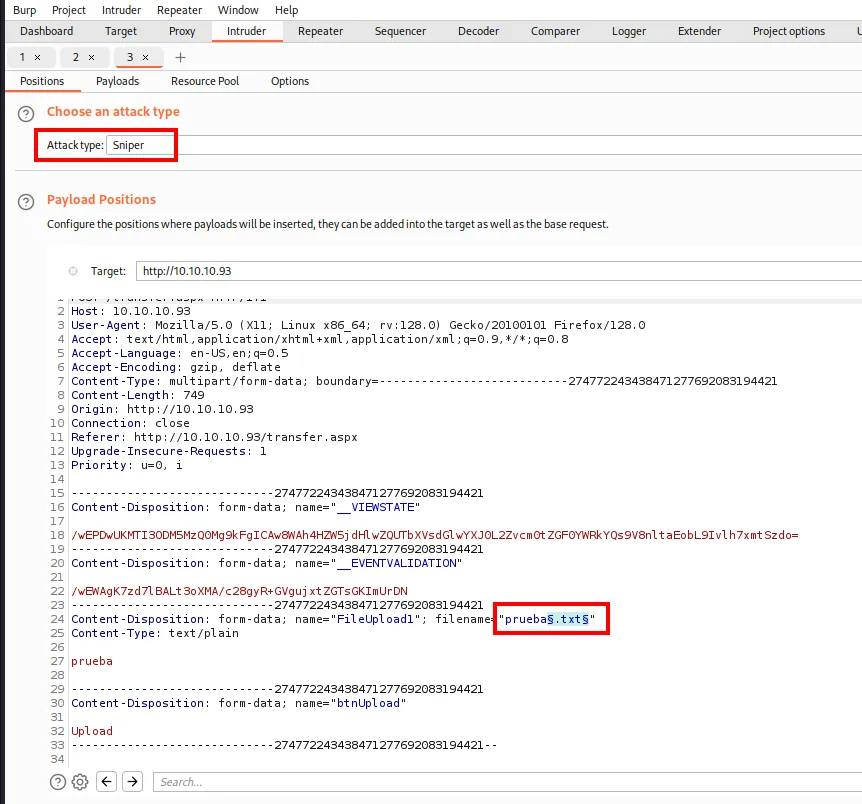Select Intruder attack tab 3
The width and height of the screenshot is (862, 804).
(x=130, y=57)
